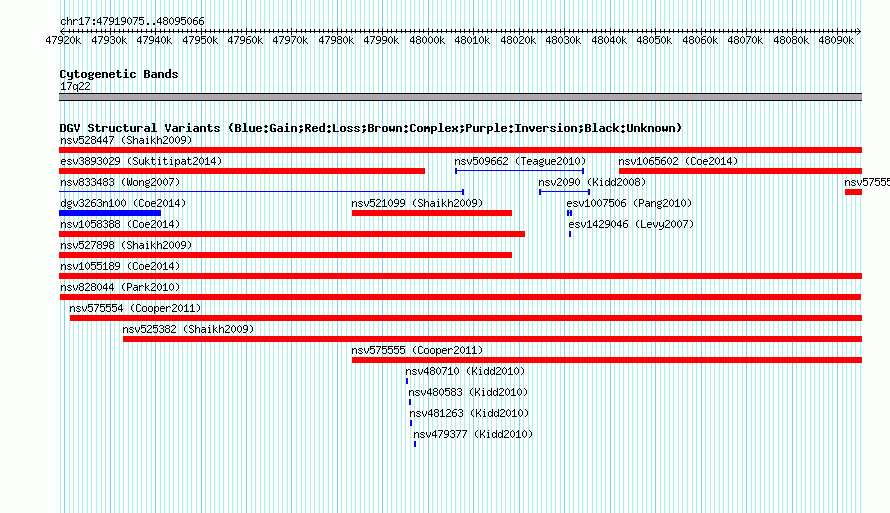Click thick blue bar of dgv3263n100
This screenshot has height=513, width=890.
coord(110,213)
